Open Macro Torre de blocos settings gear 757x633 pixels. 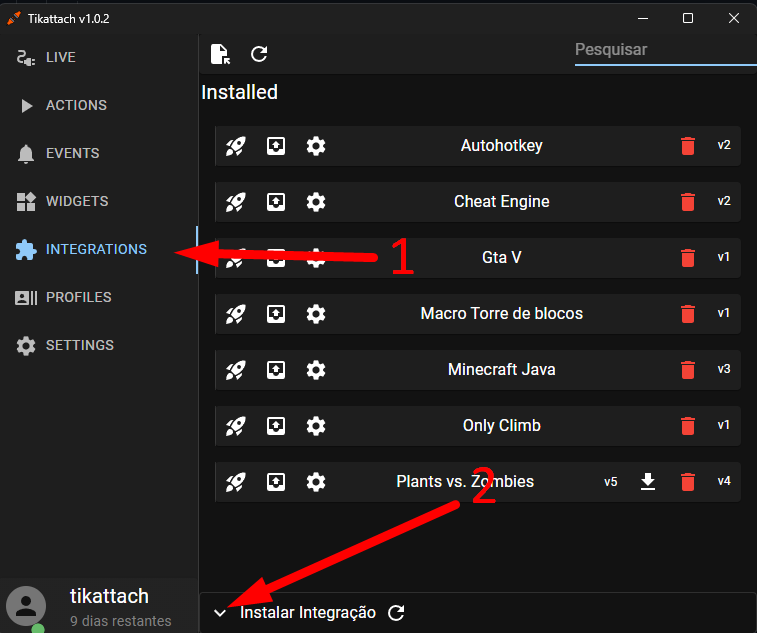point(316,314)
